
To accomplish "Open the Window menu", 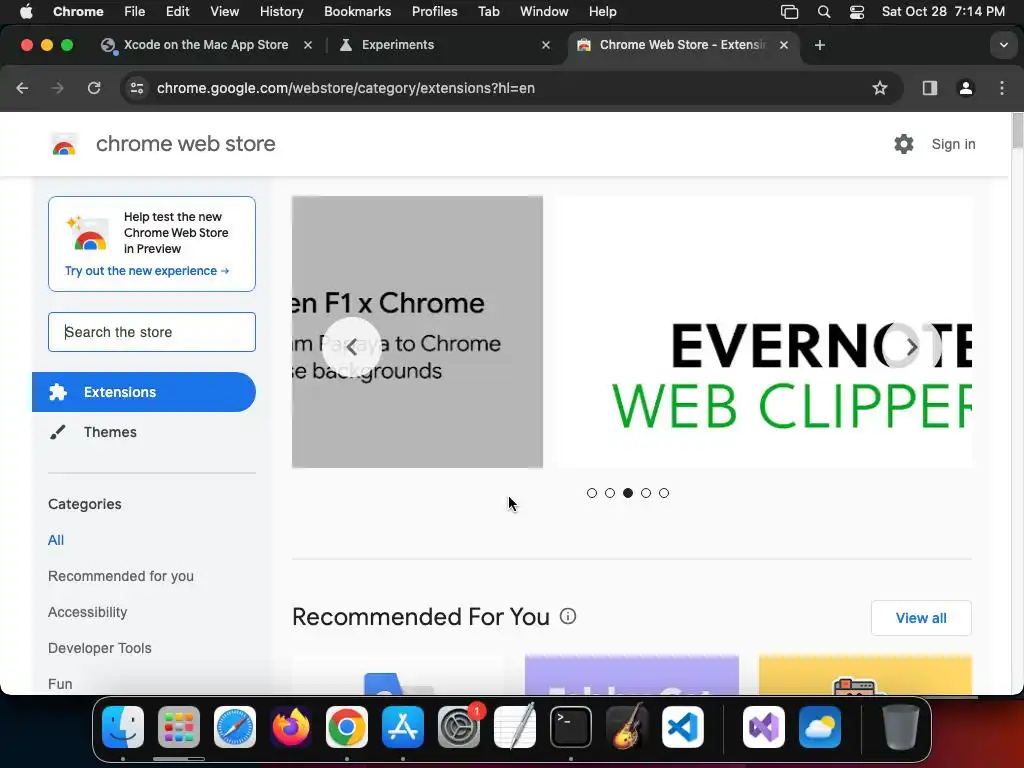I will tap(544, 12).
